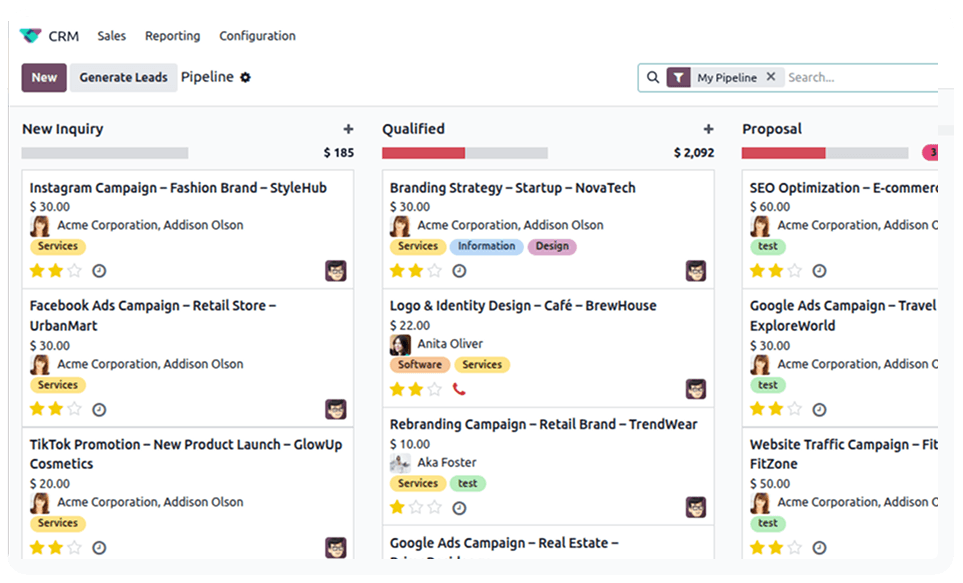Click phone activity icon on BrewHouse card

point(459,389)
